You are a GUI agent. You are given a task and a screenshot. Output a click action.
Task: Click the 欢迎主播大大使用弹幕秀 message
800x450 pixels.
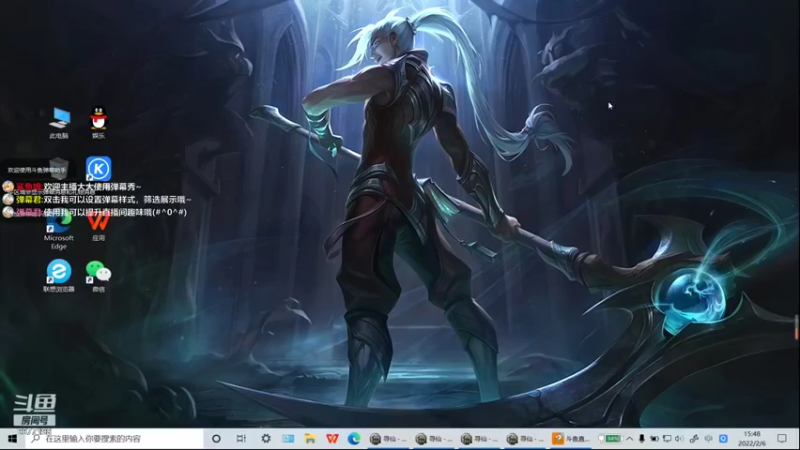pyautogui.click(x=92, y=187)
